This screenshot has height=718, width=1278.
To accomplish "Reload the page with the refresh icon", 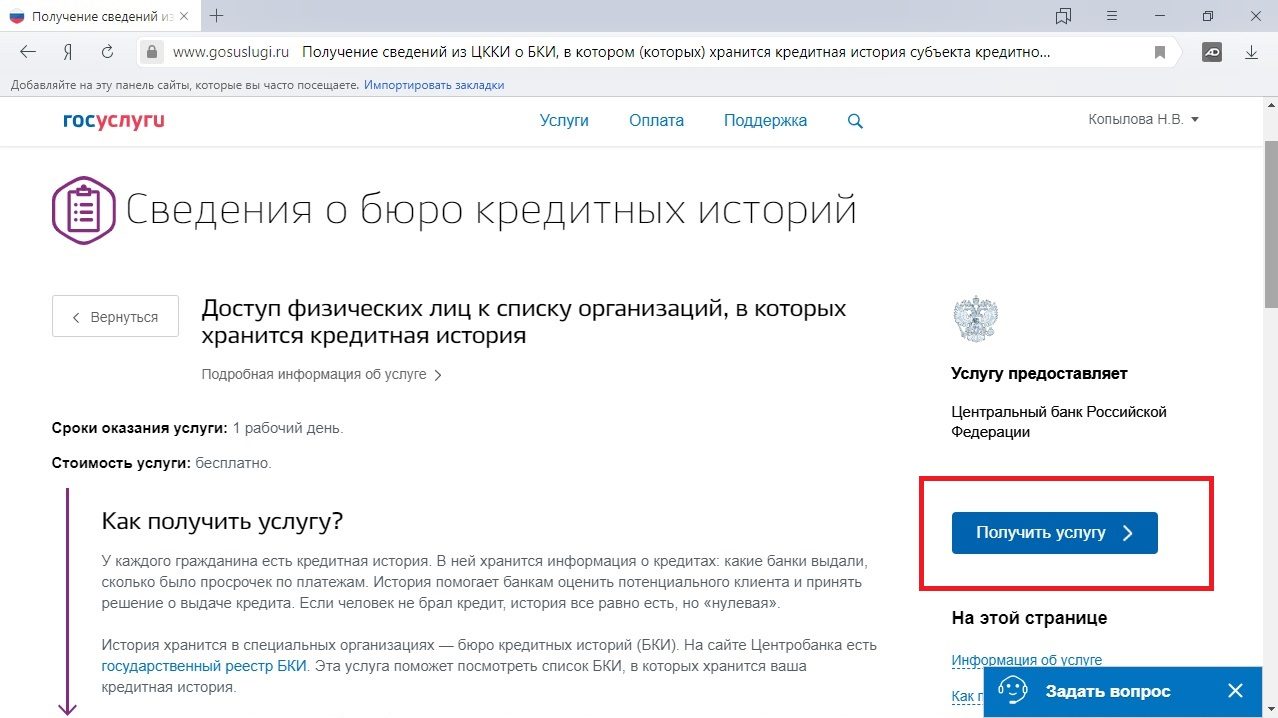I will 107,52.
